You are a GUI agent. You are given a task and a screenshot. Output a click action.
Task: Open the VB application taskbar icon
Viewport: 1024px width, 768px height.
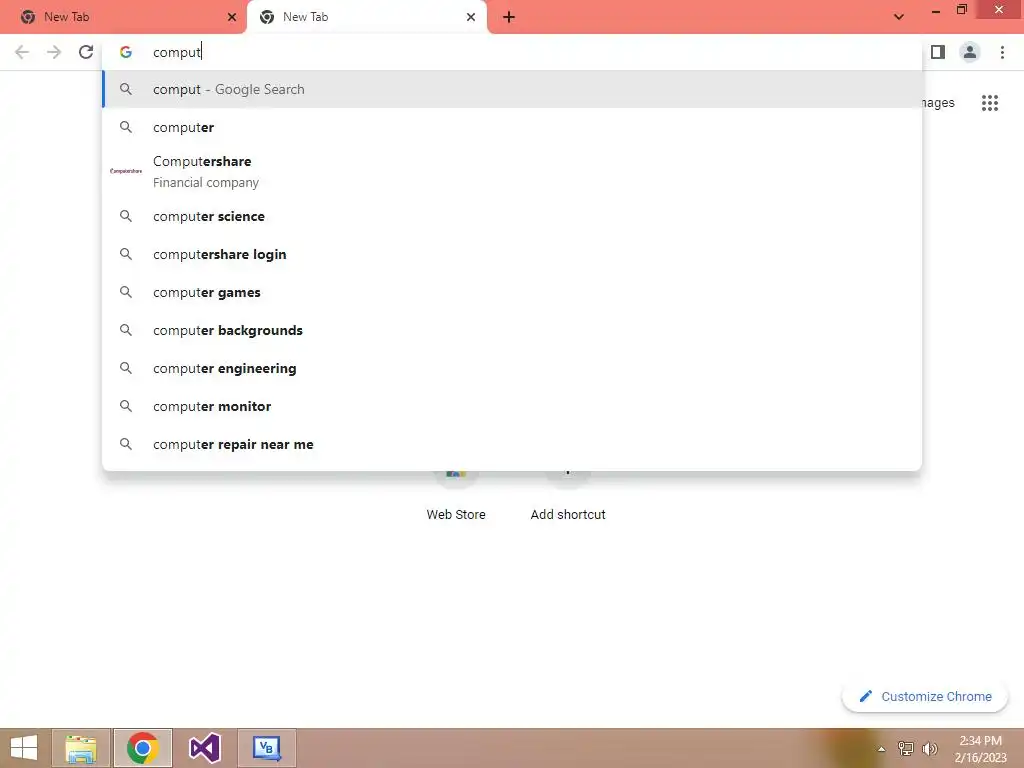(266, 748)
